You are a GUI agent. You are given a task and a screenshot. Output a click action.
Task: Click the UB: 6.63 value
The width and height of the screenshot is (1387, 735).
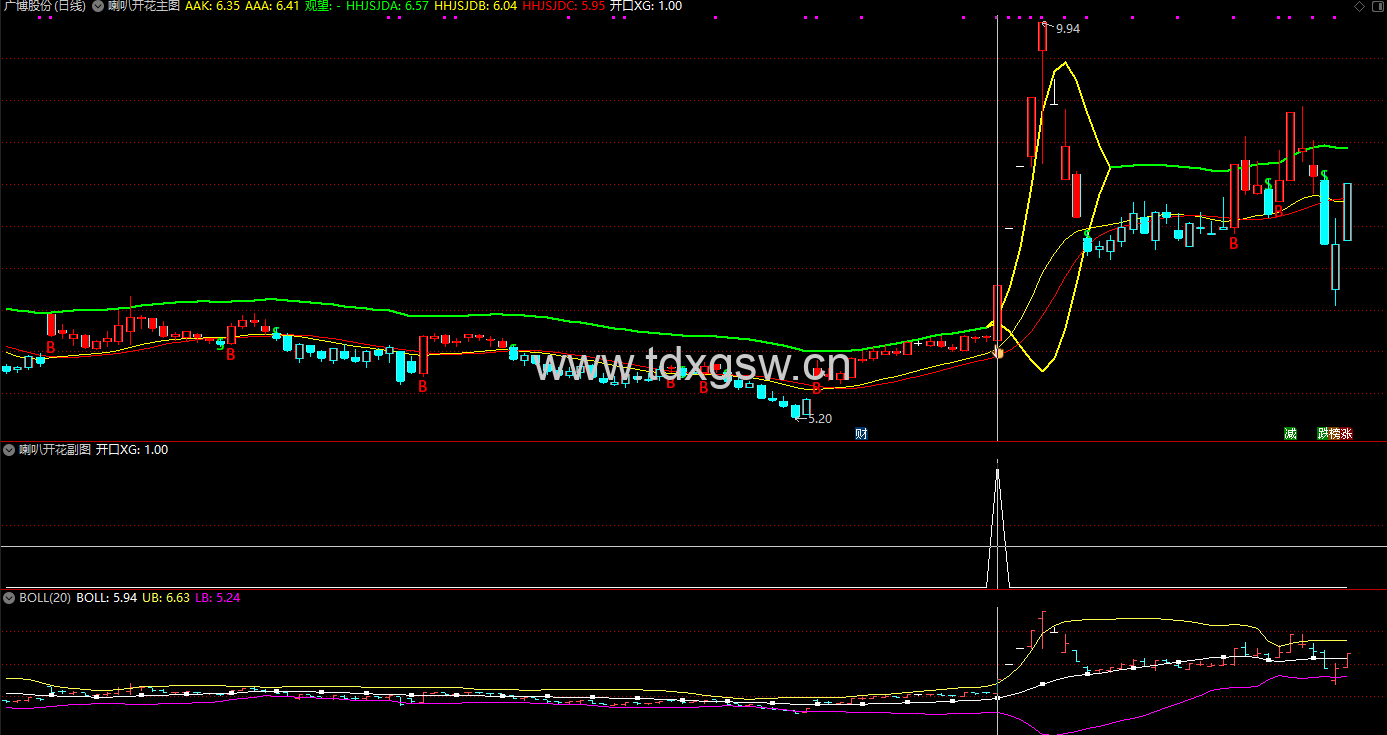(166, 598)
